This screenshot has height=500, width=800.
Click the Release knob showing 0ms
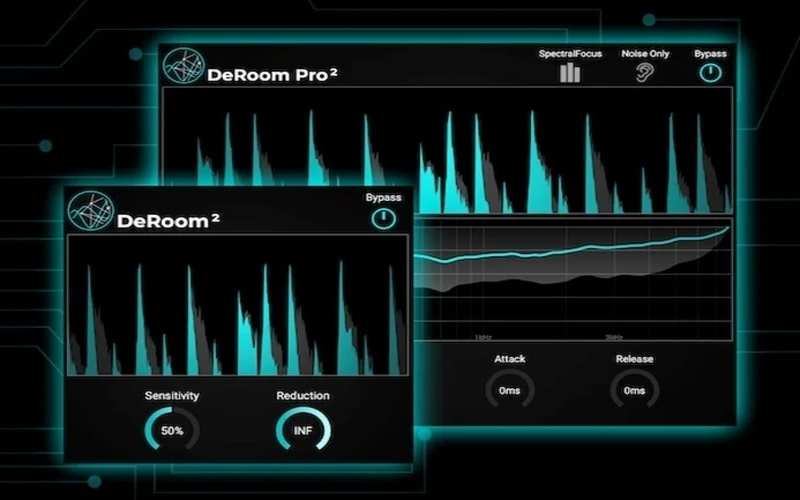click(x=634, y=390)
